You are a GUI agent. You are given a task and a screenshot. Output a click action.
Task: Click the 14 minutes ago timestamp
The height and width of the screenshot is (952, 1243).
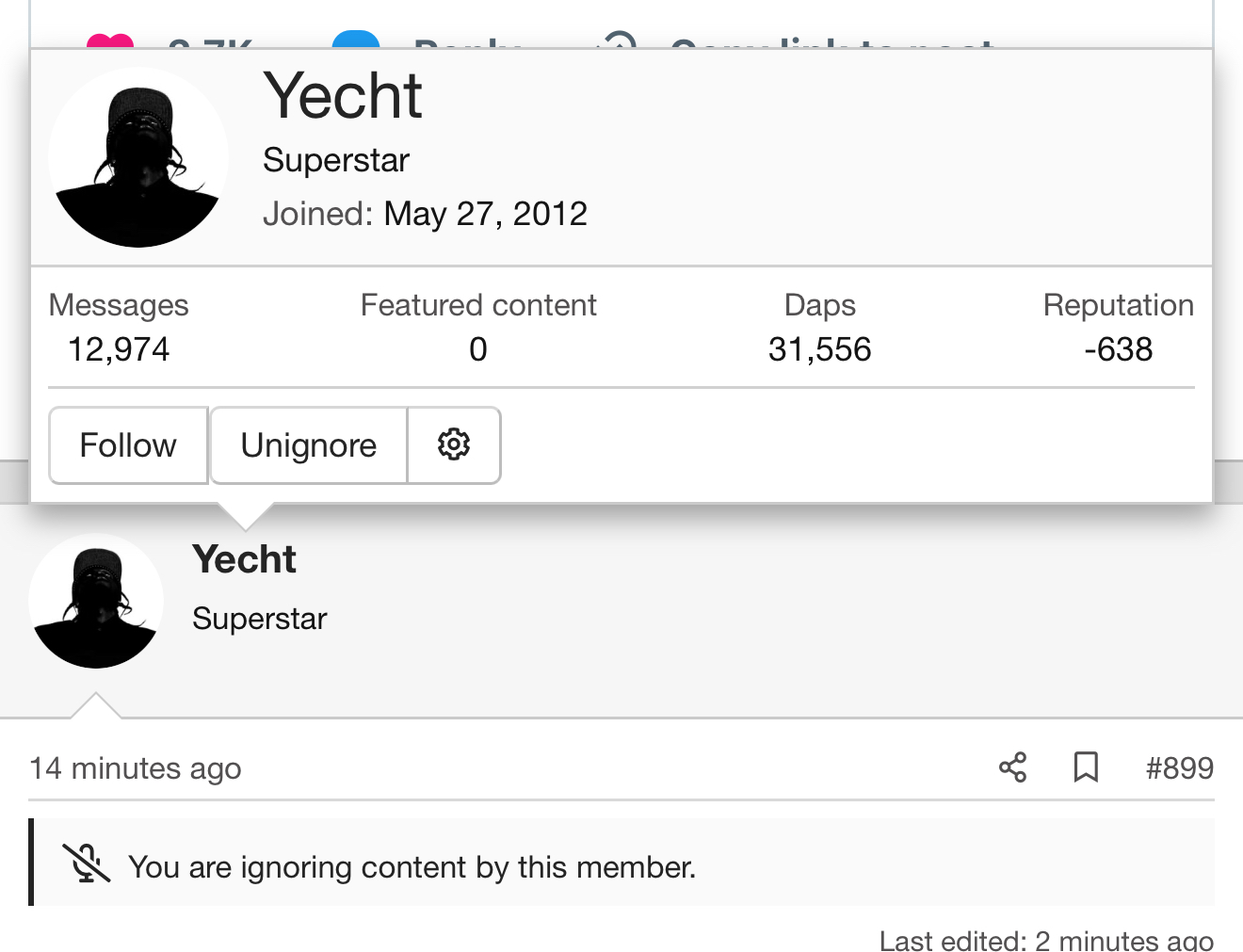click(x=136, y=768)
